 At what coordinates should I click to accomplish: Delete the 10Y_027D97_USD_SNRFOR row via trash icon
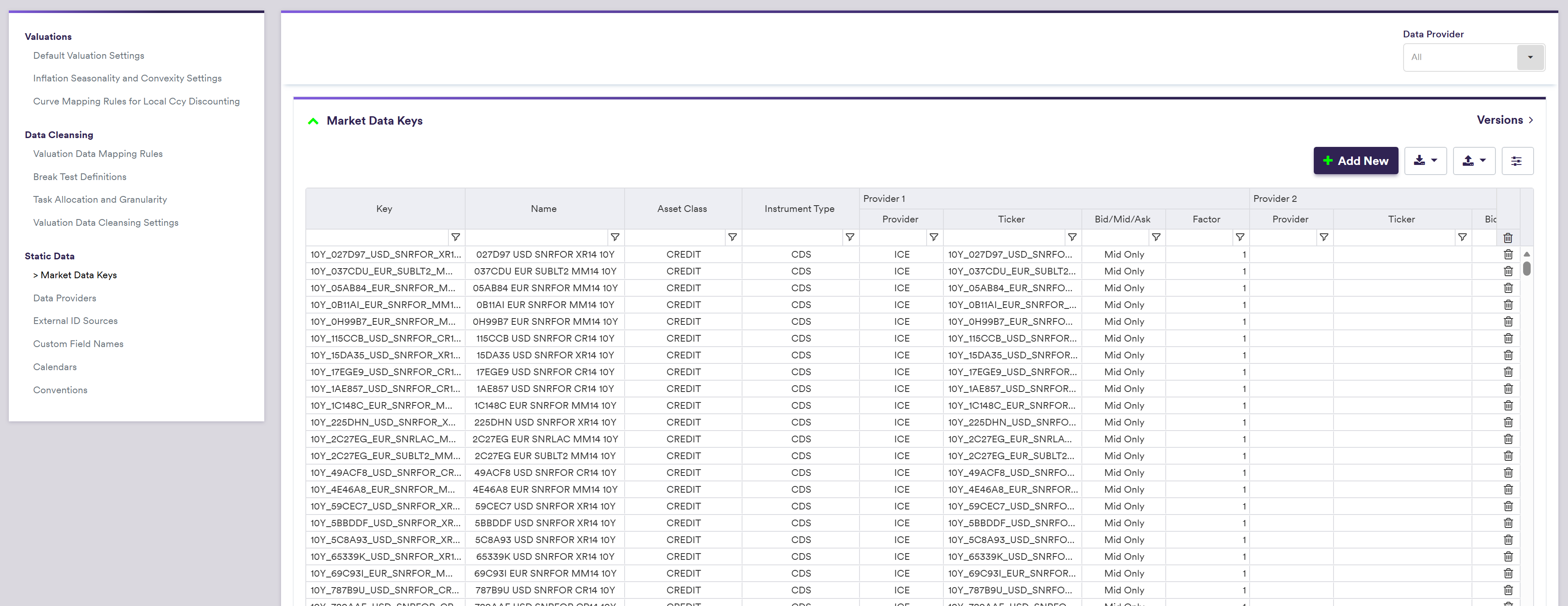click(x=1508, y=255)
